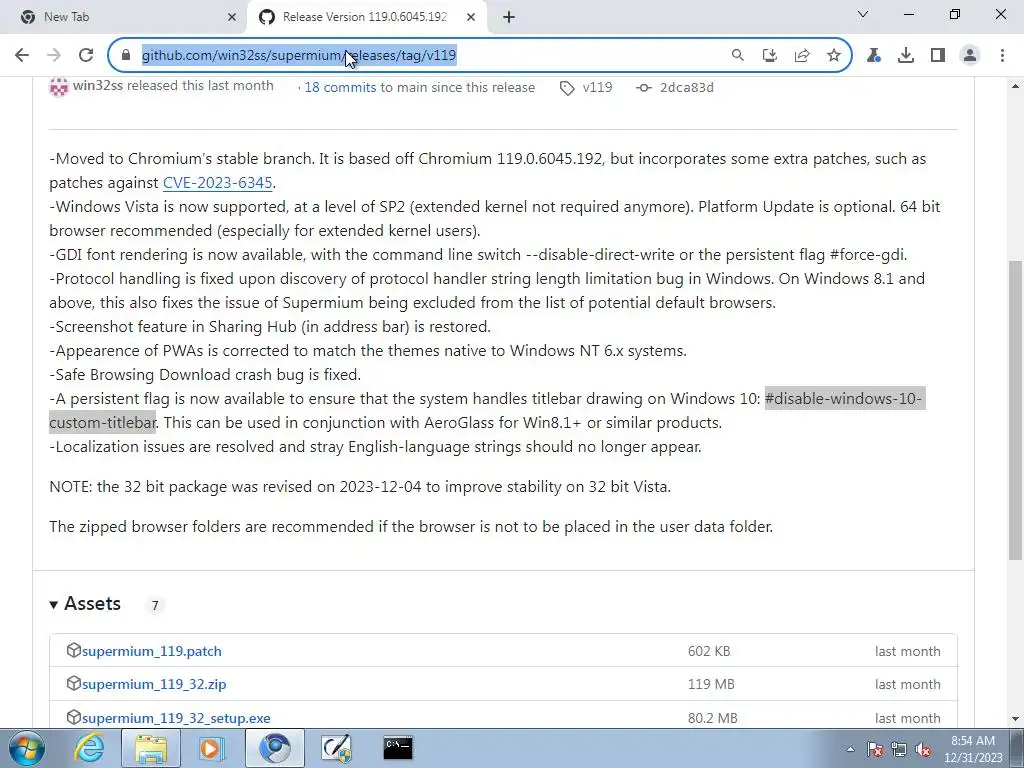This screenshot has width=1024, height=768.
Task: Click the win32ss avatar image
Action: (x=59, y=87)
